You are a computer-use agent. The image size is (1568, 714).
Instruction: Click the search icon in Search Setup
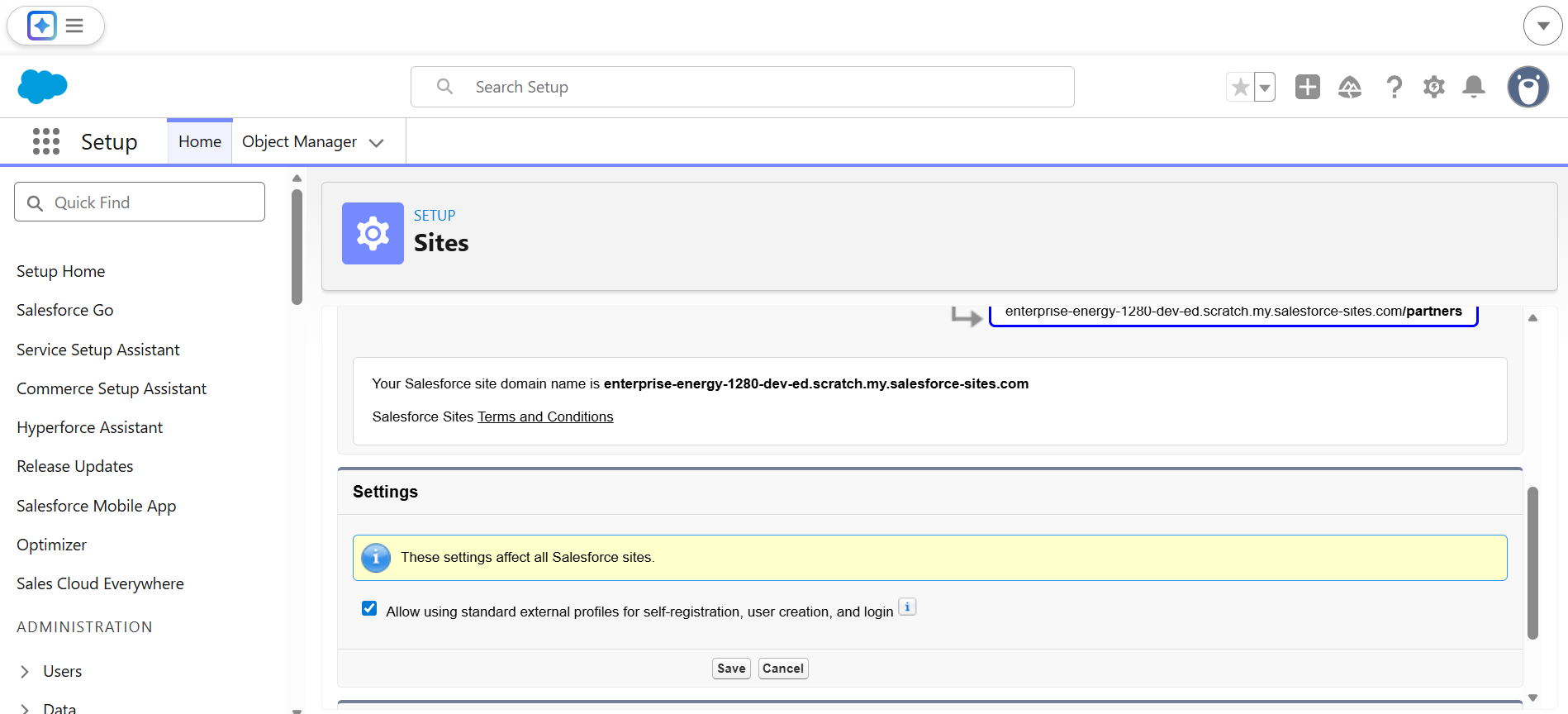point(444,87)
